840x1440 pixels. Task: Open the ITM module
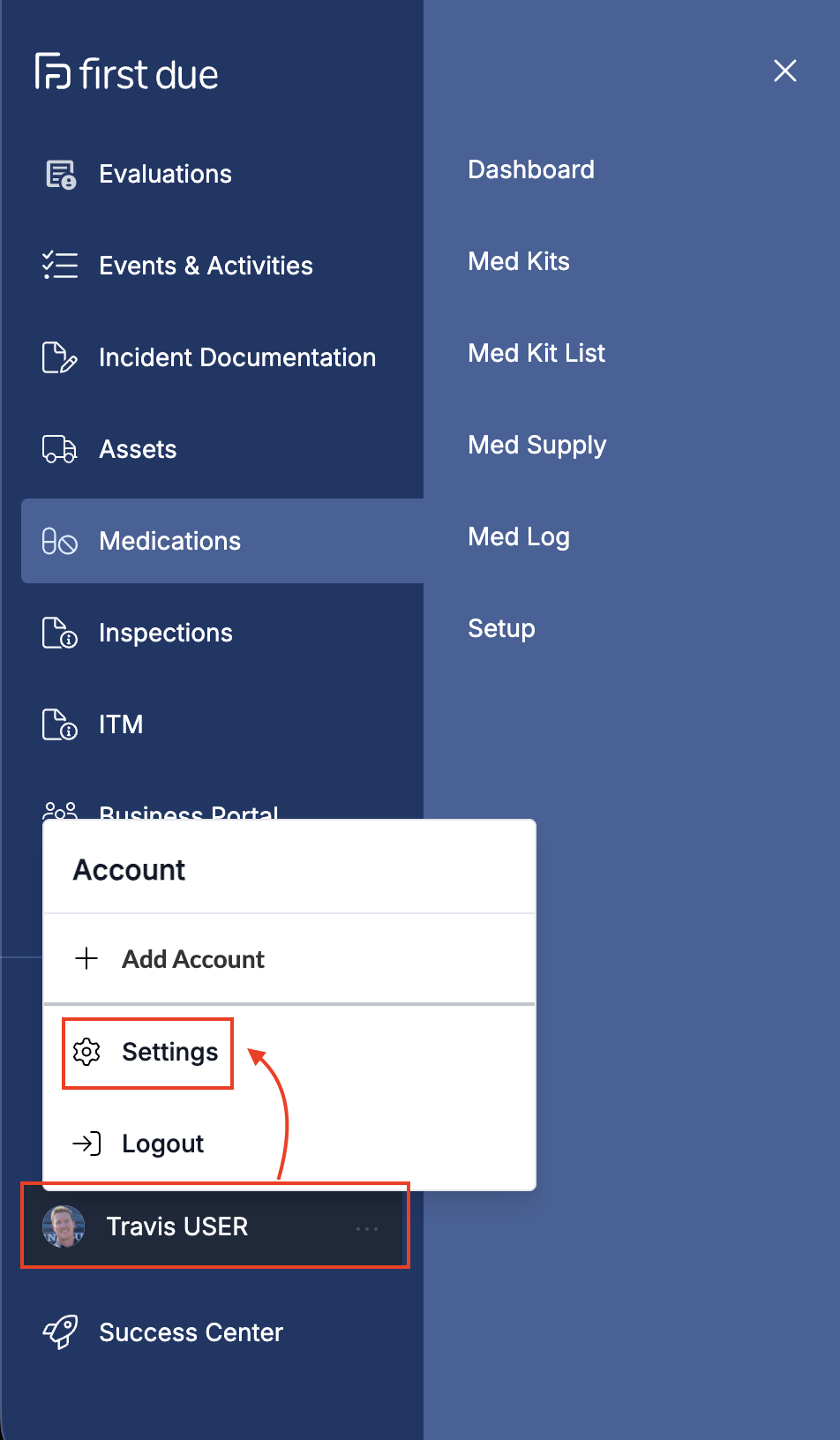coord(121,724)
